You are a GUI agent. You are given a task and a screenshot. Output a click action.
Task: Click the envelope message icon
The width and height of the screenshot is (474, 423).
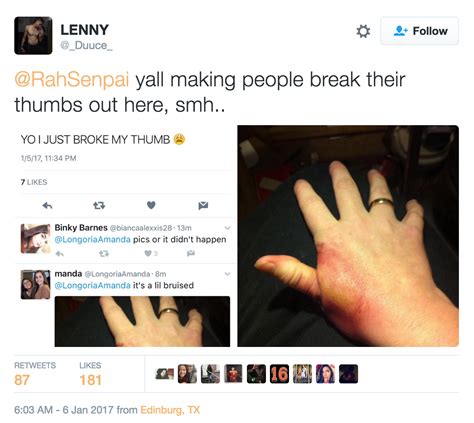(x=203, y=206)
